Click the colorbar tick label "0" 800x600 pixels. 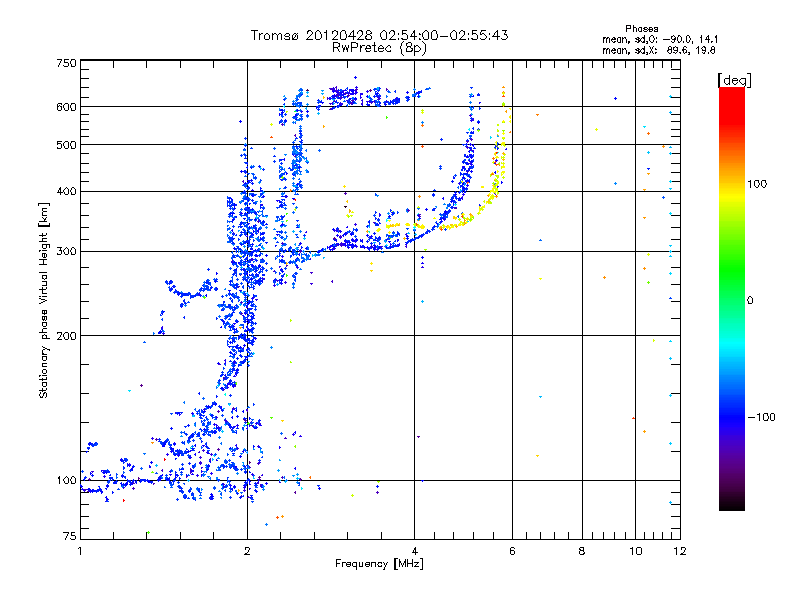(750, 301)
